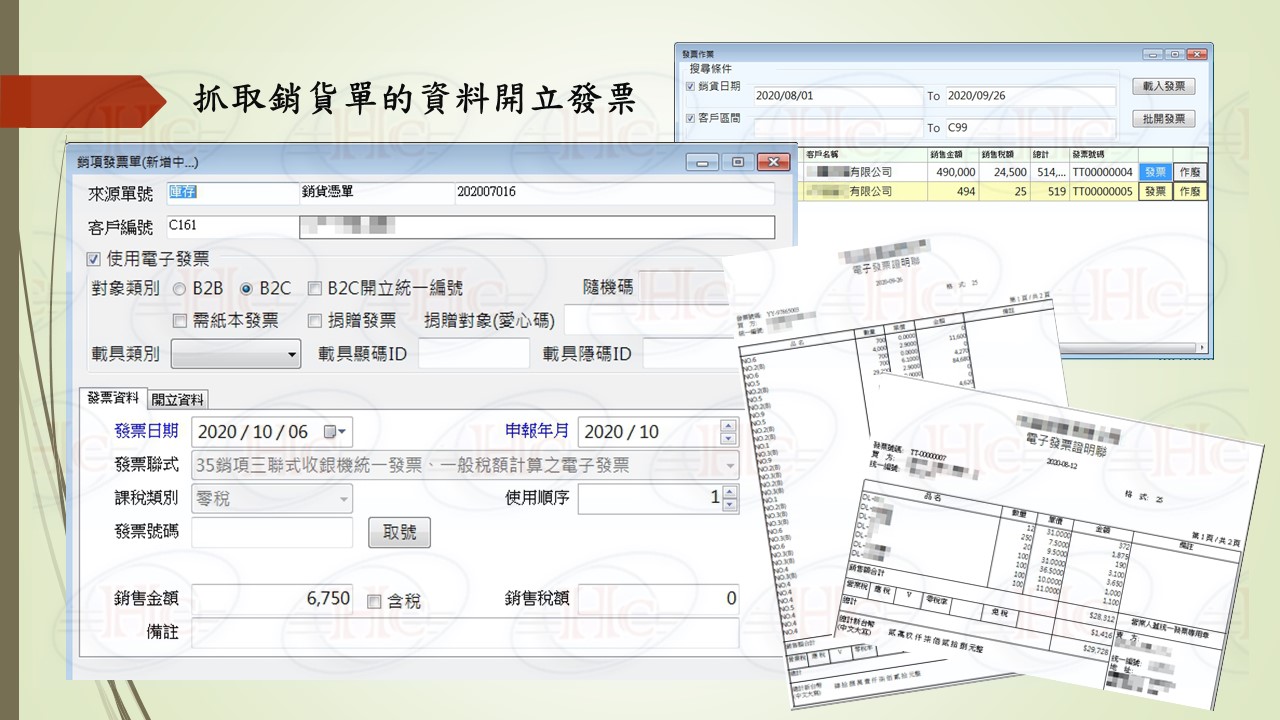
Task: Click the 銷售金額 column header
Action: click(x=952, y=155)
